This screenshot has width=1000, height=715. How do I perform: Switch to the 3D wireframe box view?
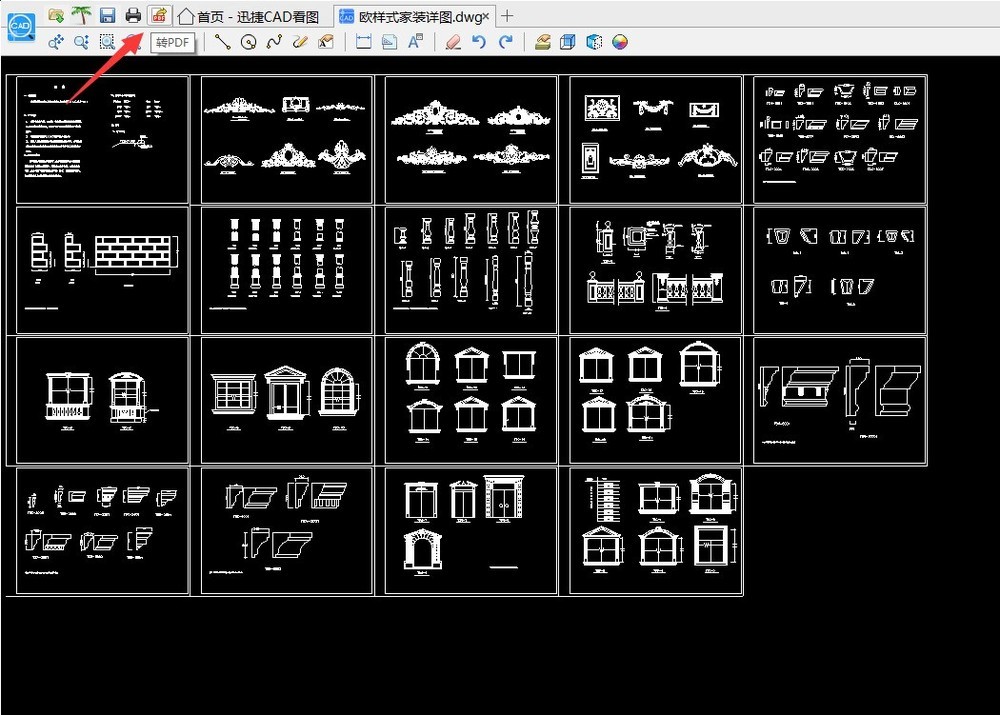(x=567, y=42)
